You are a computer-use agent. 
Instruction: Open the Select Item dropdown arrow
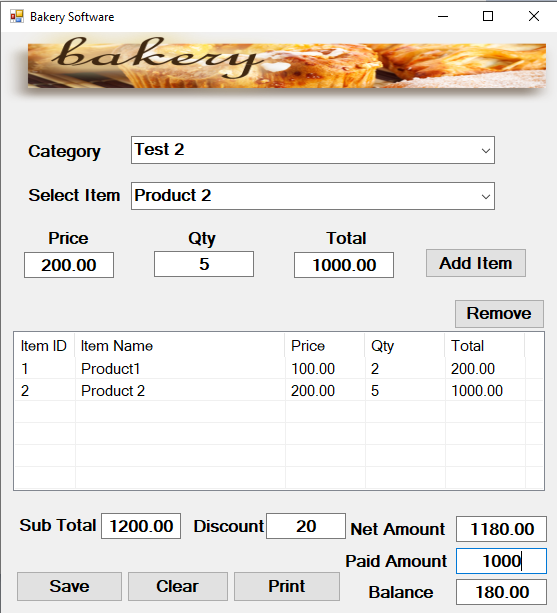click(x=486, y=196)
